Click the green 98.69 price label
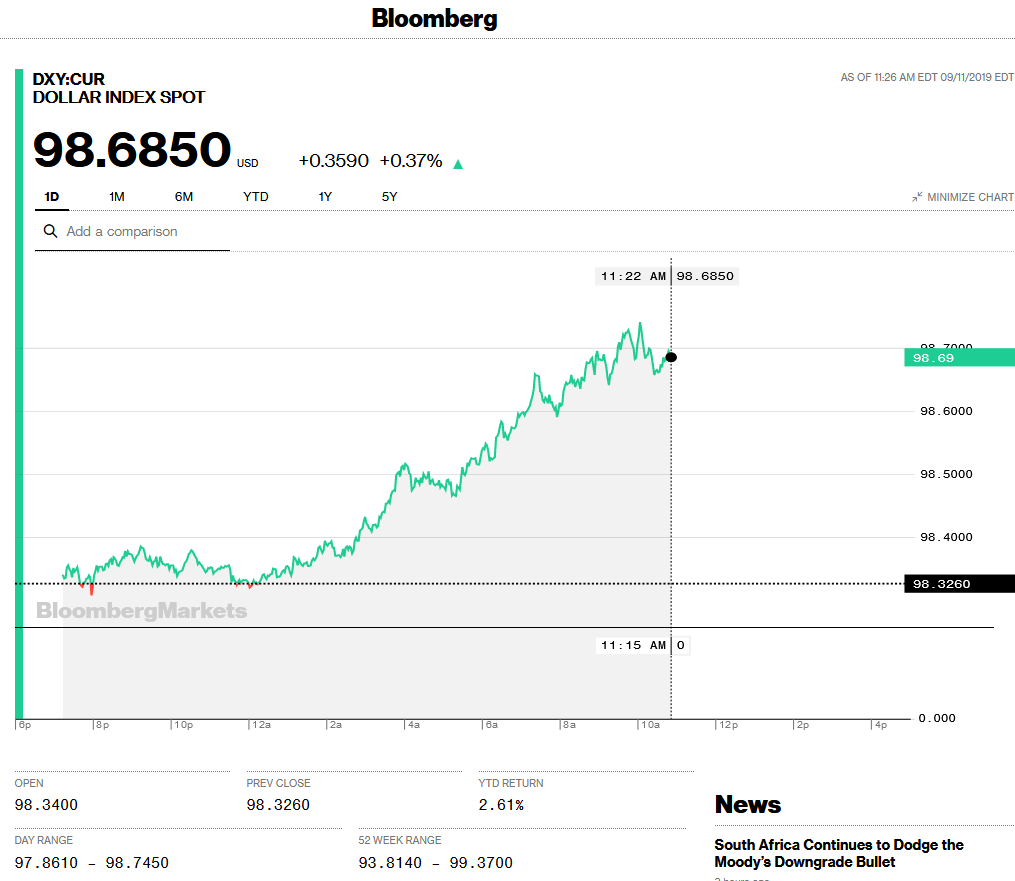The height and width of the screenshot is (881, 1015). [959, 358]
